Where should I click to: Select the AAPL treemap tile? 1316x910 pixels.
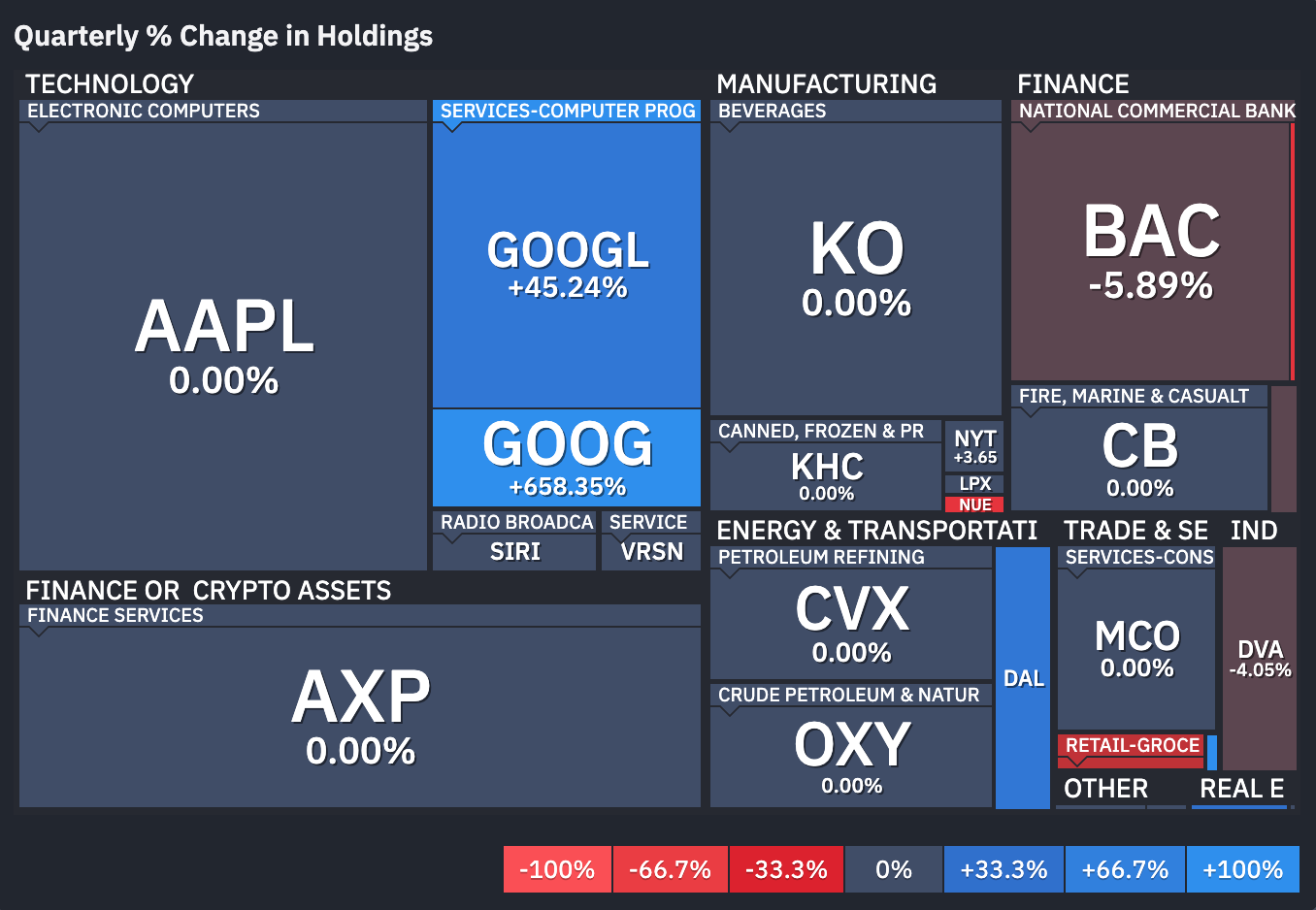(x=223, y=346)
